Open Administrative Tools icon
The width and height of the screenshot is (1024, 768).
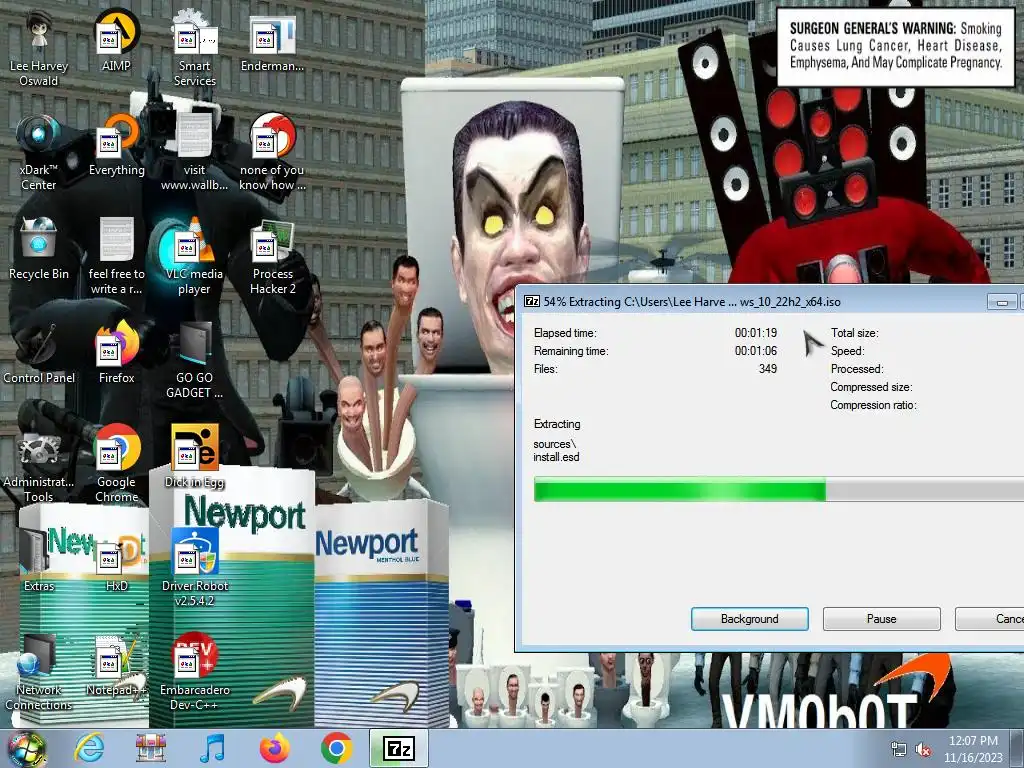[x=39, y=464]
